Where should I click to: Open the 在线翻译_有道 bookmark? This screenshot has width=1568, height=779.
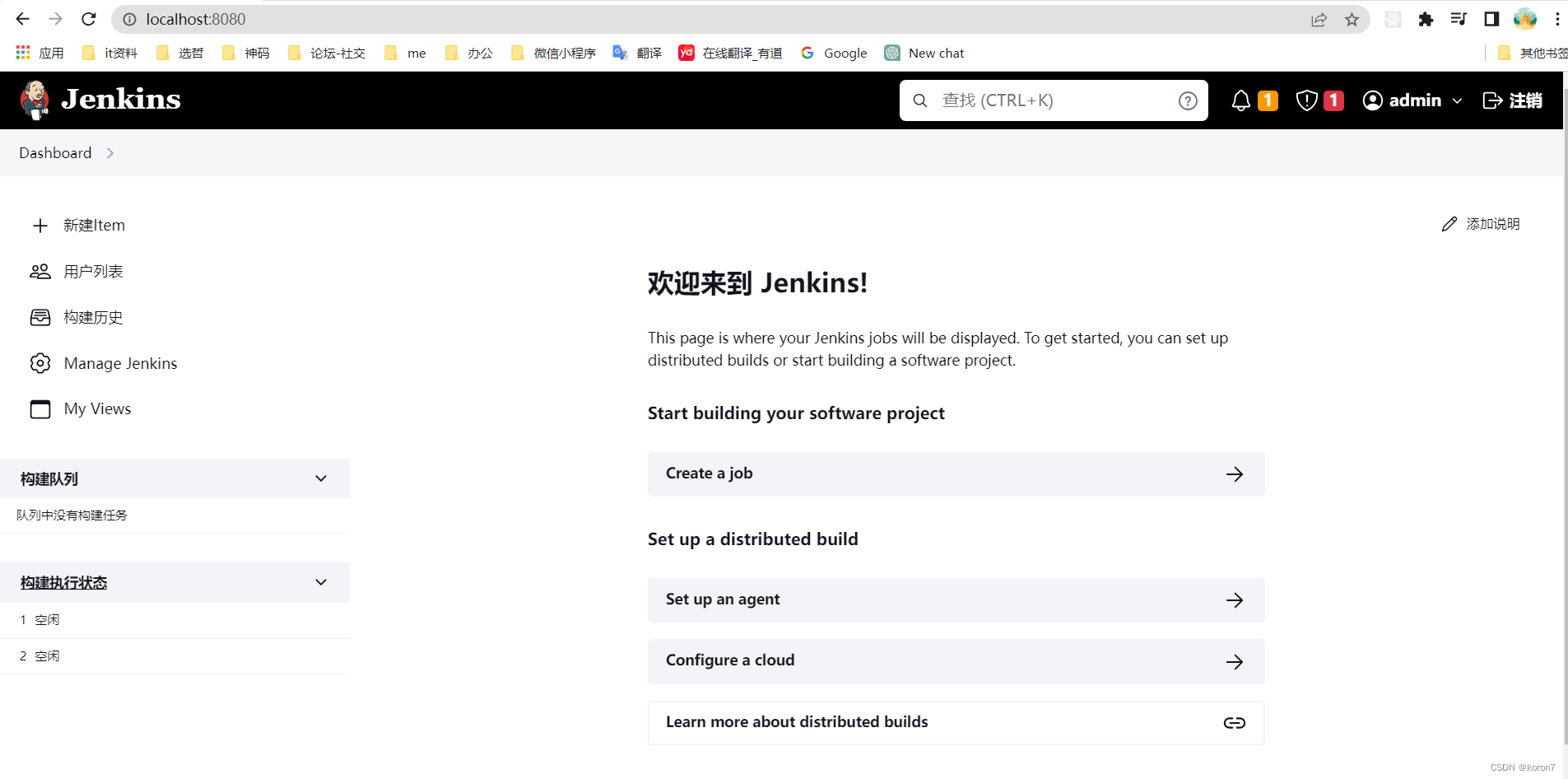tap(731, 54)
